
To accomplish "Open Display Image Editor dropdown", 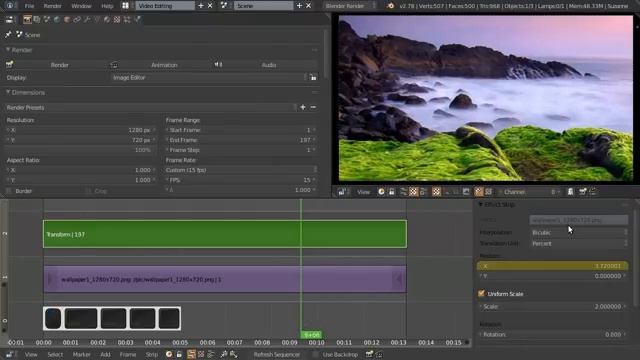I will pos(209,78).
